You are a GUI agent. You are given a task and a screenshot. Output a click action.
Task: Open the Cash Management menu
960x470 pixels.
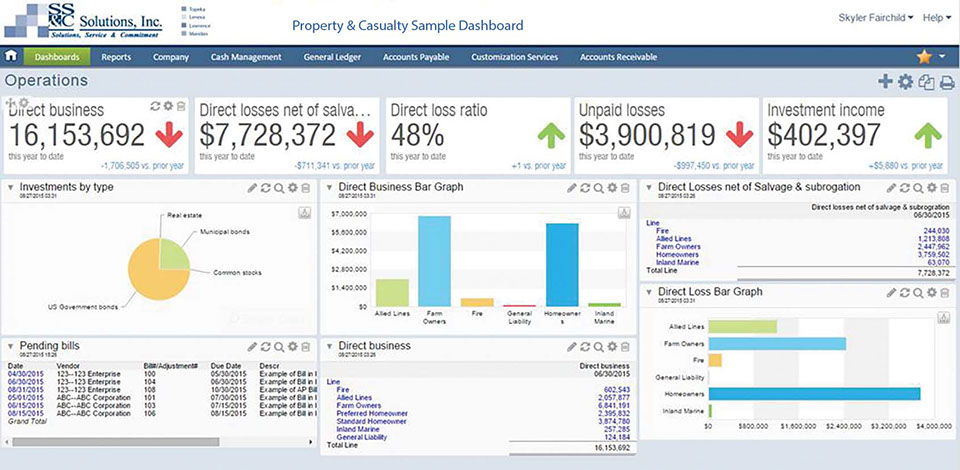click(x=246, y=57)
